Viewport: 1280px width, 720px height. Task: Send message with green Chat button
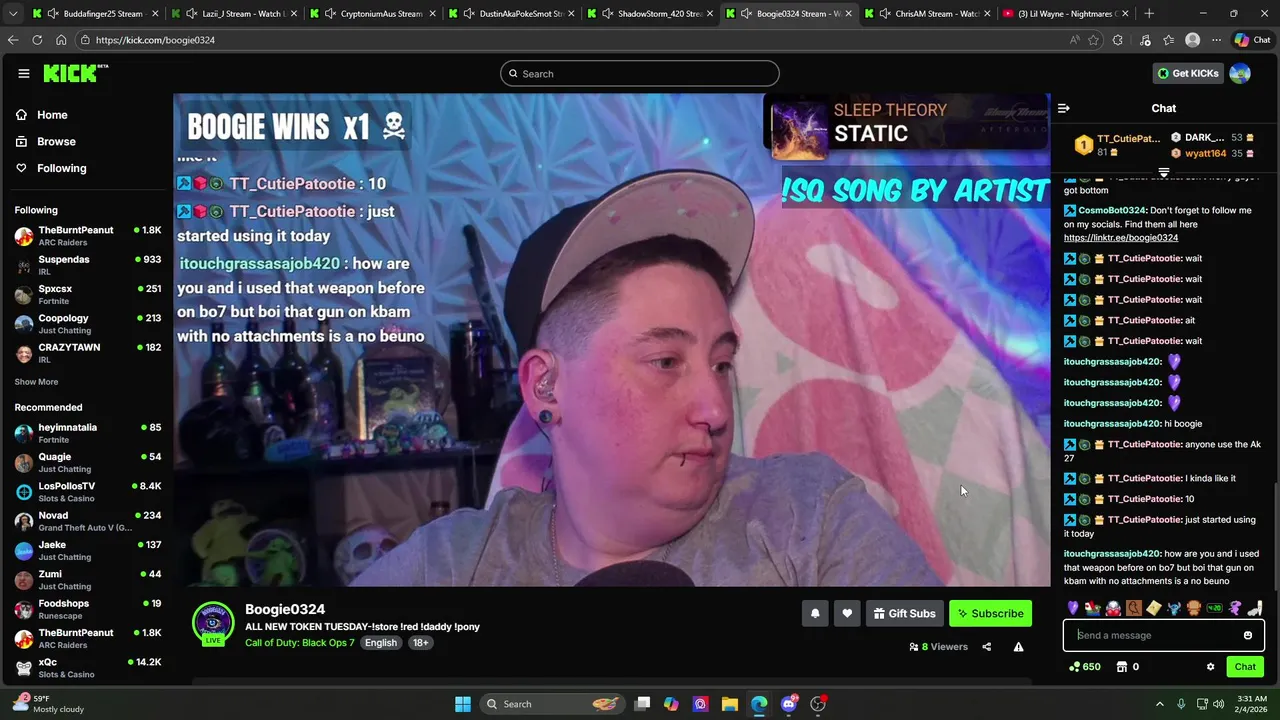(x=1245, y=667)
